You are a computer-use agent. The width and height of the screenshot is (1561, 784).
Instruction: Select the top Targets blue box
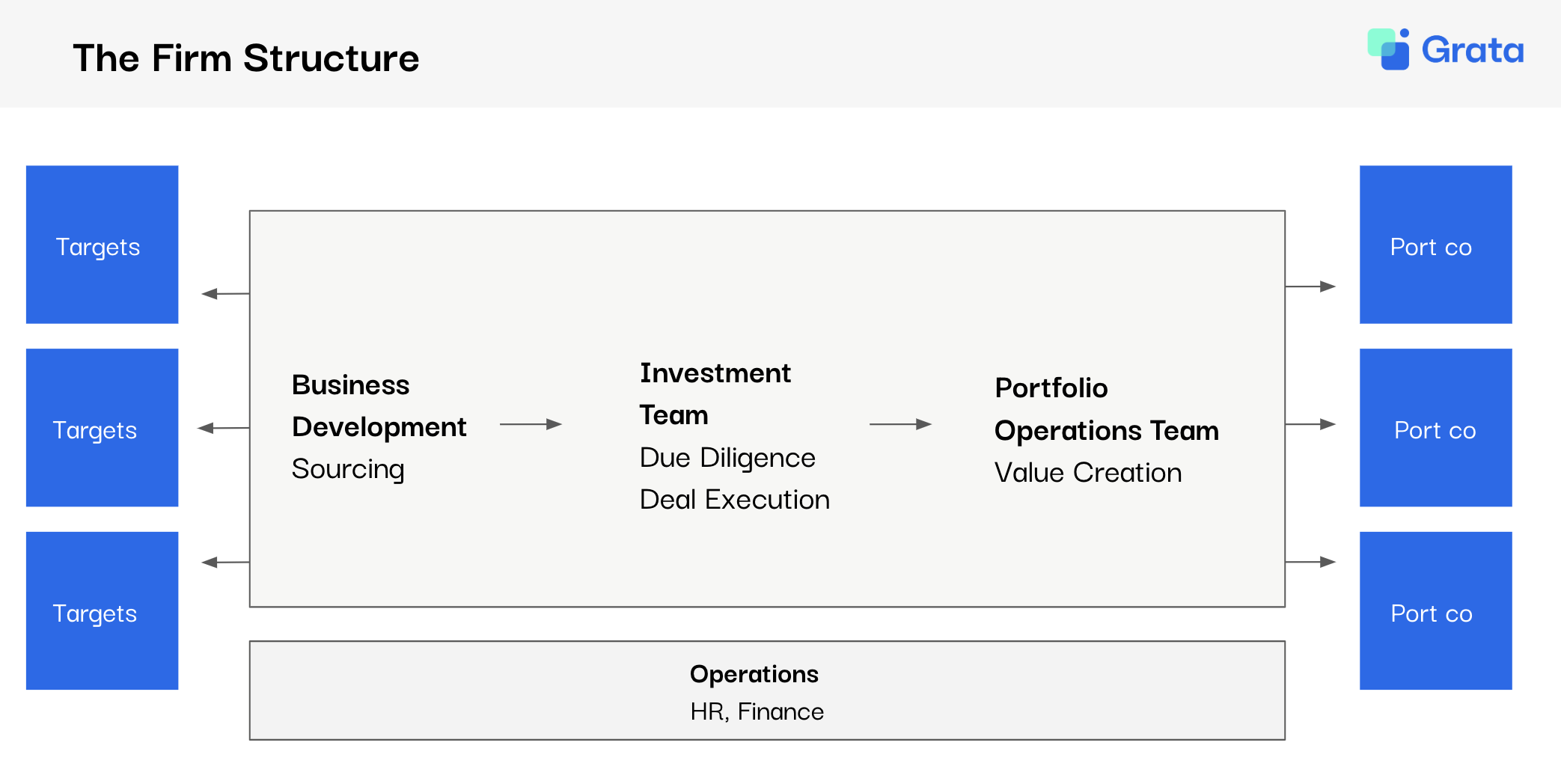102,245
